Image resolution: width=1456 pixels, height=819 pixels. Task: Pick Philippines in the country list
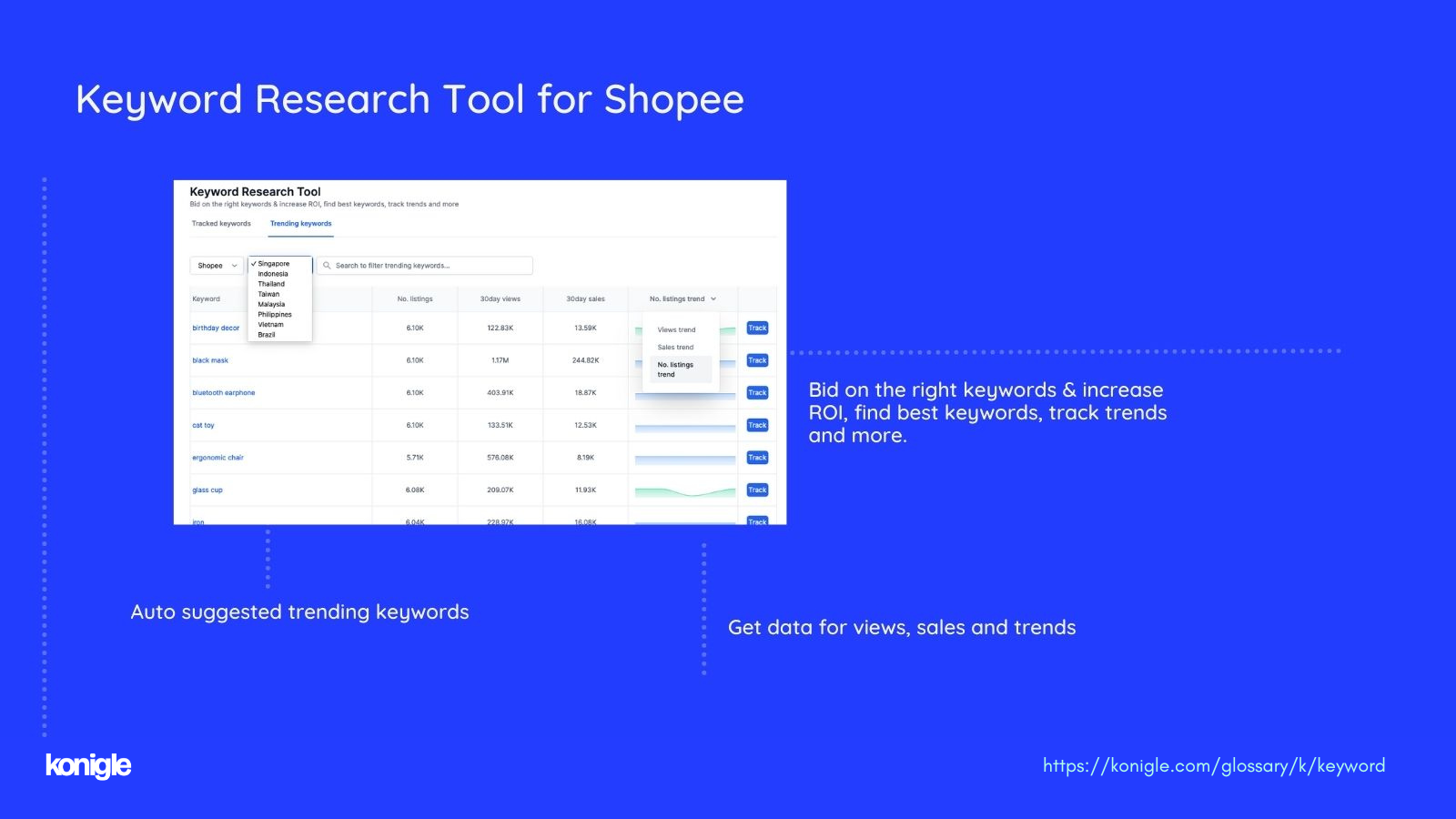pos(275,314)
